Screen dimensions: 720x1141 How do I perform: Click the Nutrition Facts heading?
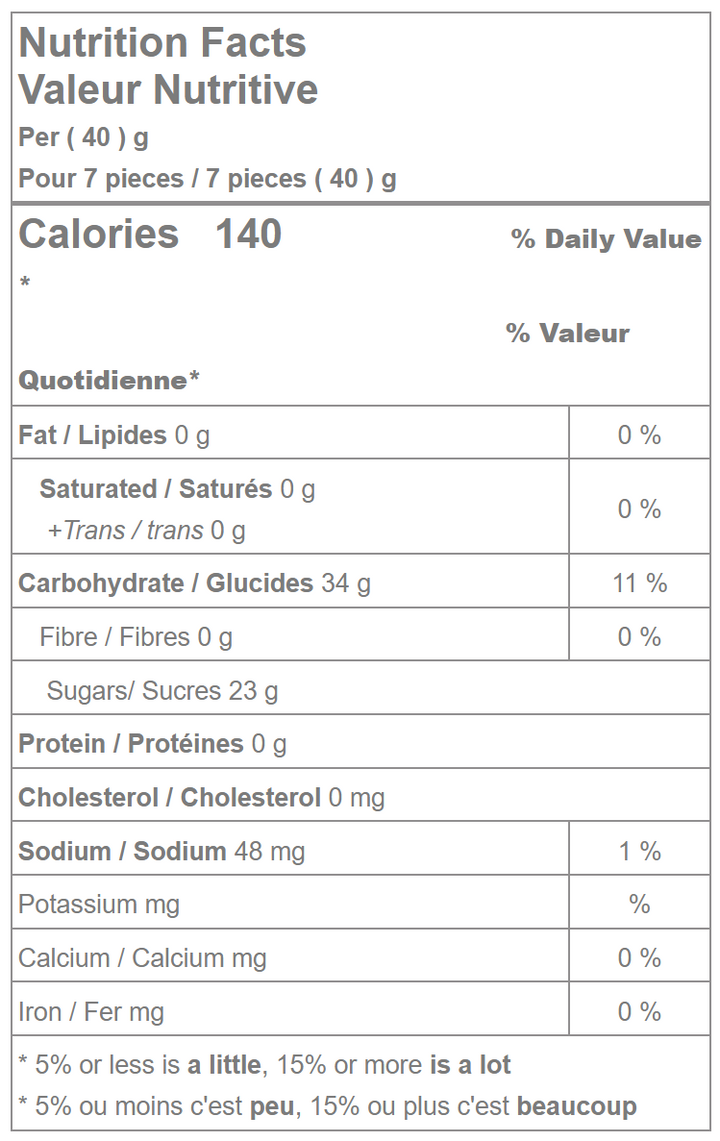(x=162, y=43)
